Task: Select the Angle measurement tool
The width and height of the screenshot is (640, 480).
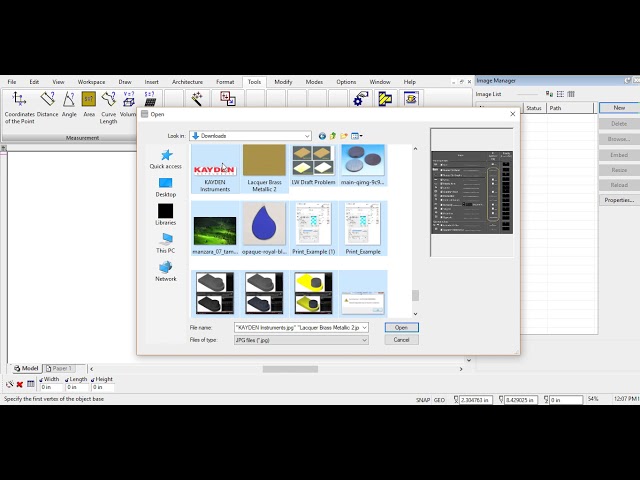Action: click(x=69, y=105)
